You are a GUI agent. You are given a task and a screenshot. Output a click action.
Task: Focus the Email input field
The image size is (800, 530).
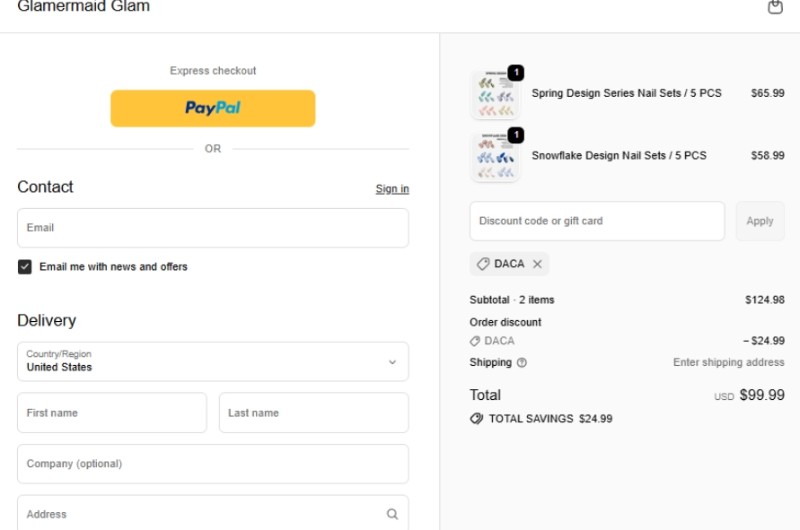point(213,228)
